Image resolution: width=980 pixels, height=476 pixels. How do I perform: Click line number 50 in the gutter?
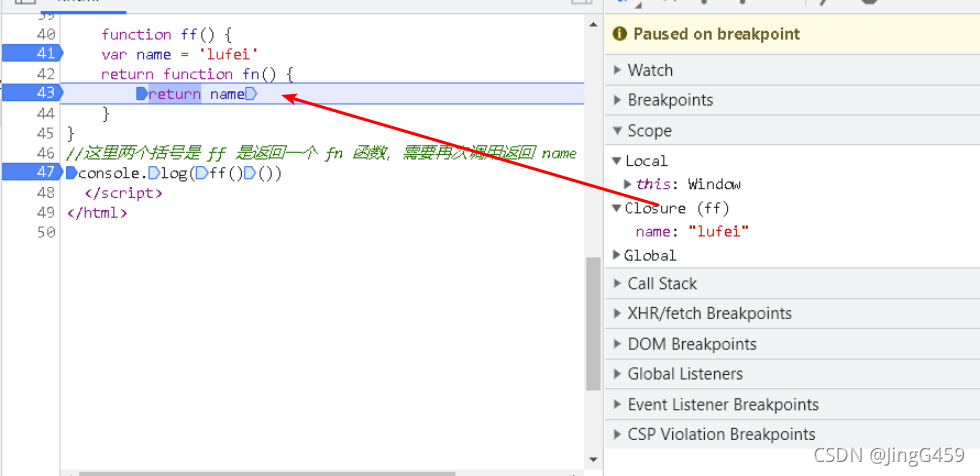tap(46, 232)
